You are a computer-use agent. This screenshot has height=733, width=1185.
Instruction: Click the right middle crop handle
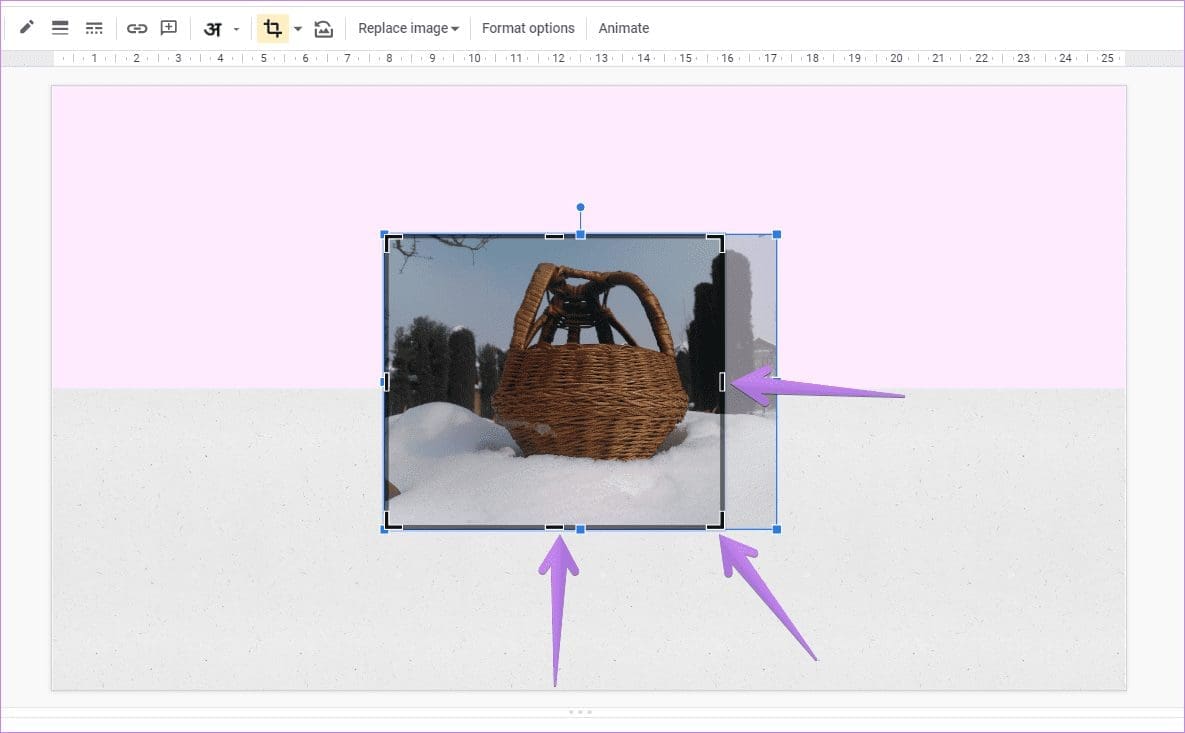pos(722,382)
